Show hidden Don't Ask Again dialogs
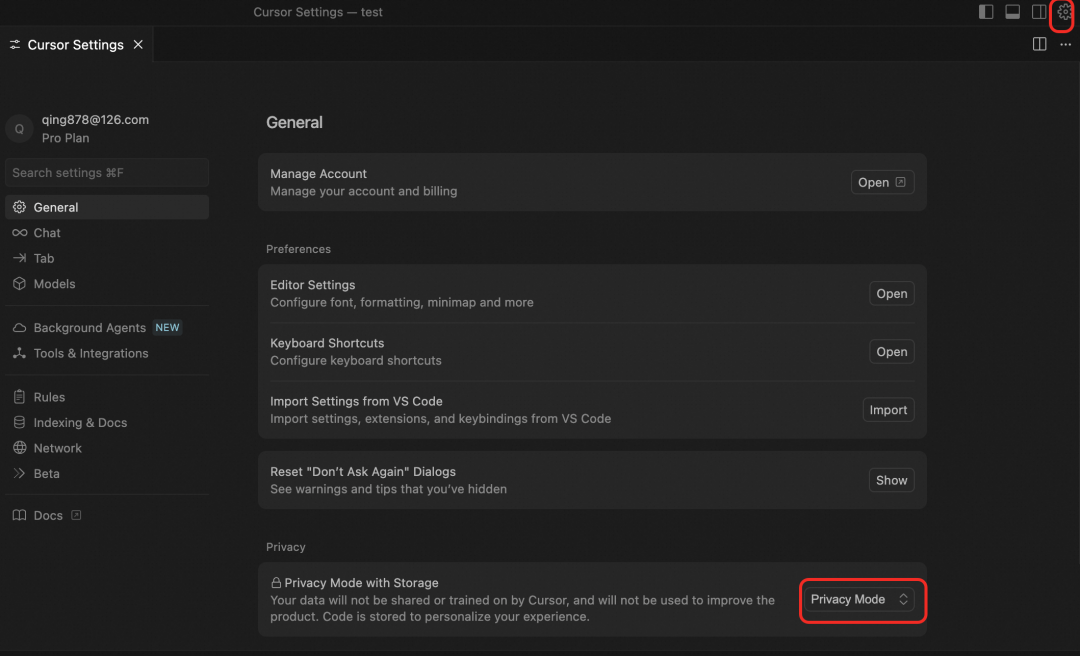Image resolution: width=1080 pixels, height=656 pixels. [x=891, y=480]
